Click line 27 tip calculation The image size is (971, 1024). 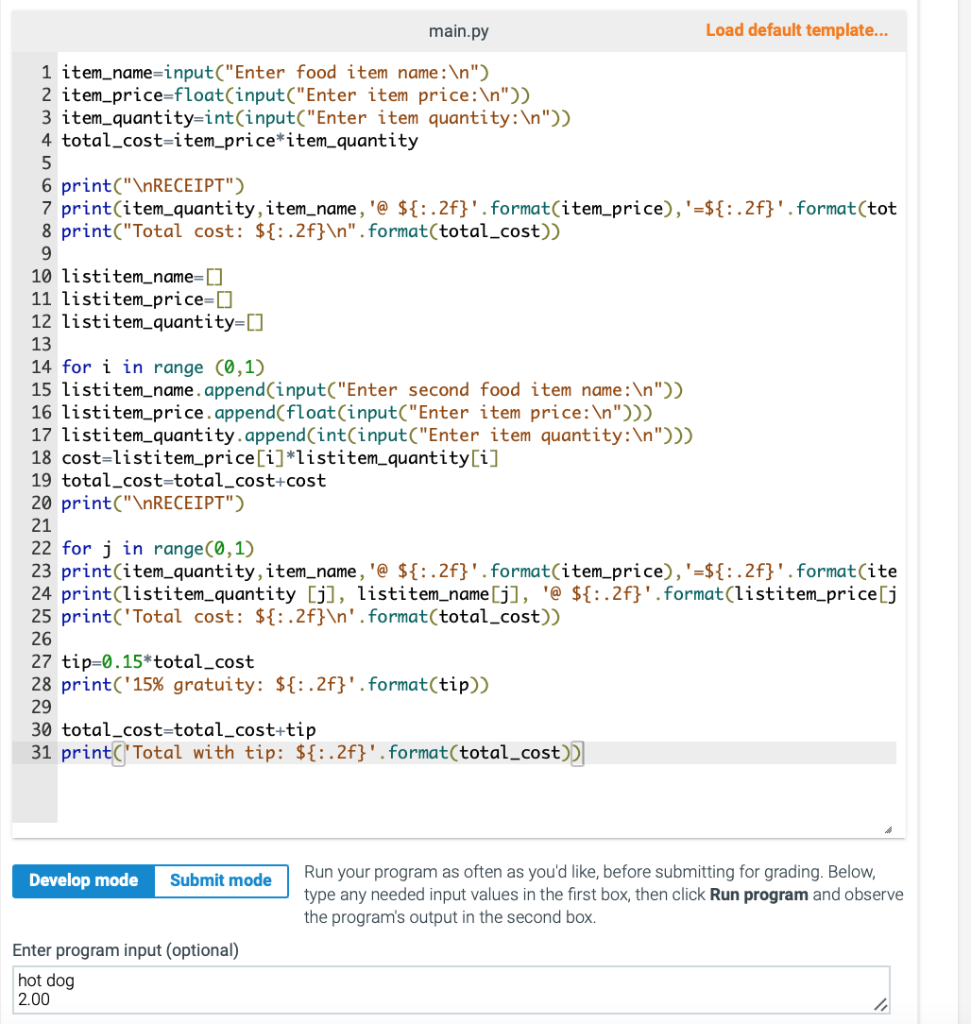click(158, 662)
